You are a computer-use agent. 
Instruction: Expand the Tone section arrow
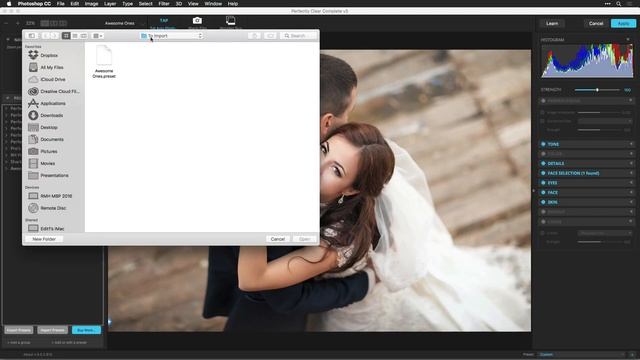pos(631,144)
